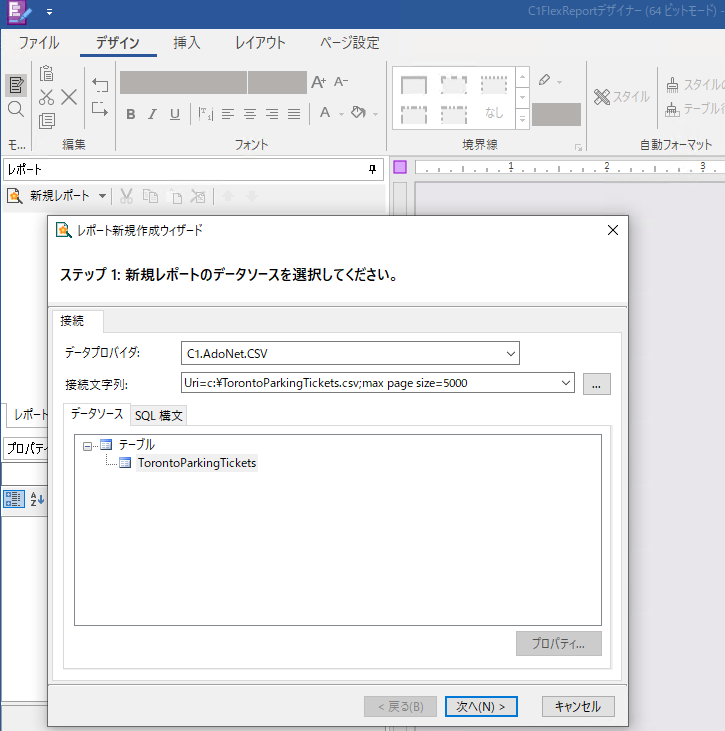Align text left
The image size is (725, 731).
(x=228, y=114)
